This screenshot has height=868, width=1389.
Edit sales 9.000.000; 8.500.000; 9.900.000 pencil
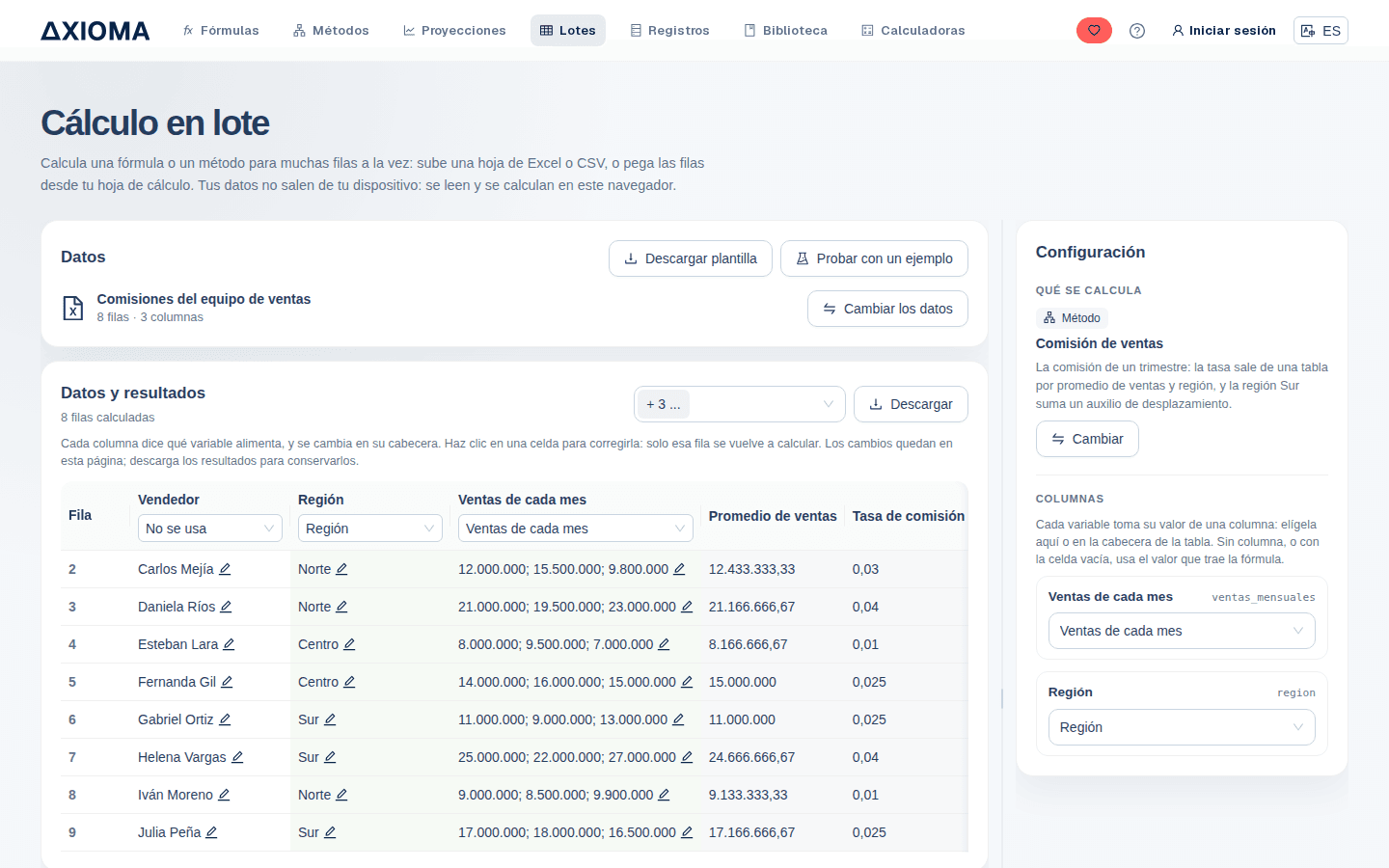(x=664, y=795)
